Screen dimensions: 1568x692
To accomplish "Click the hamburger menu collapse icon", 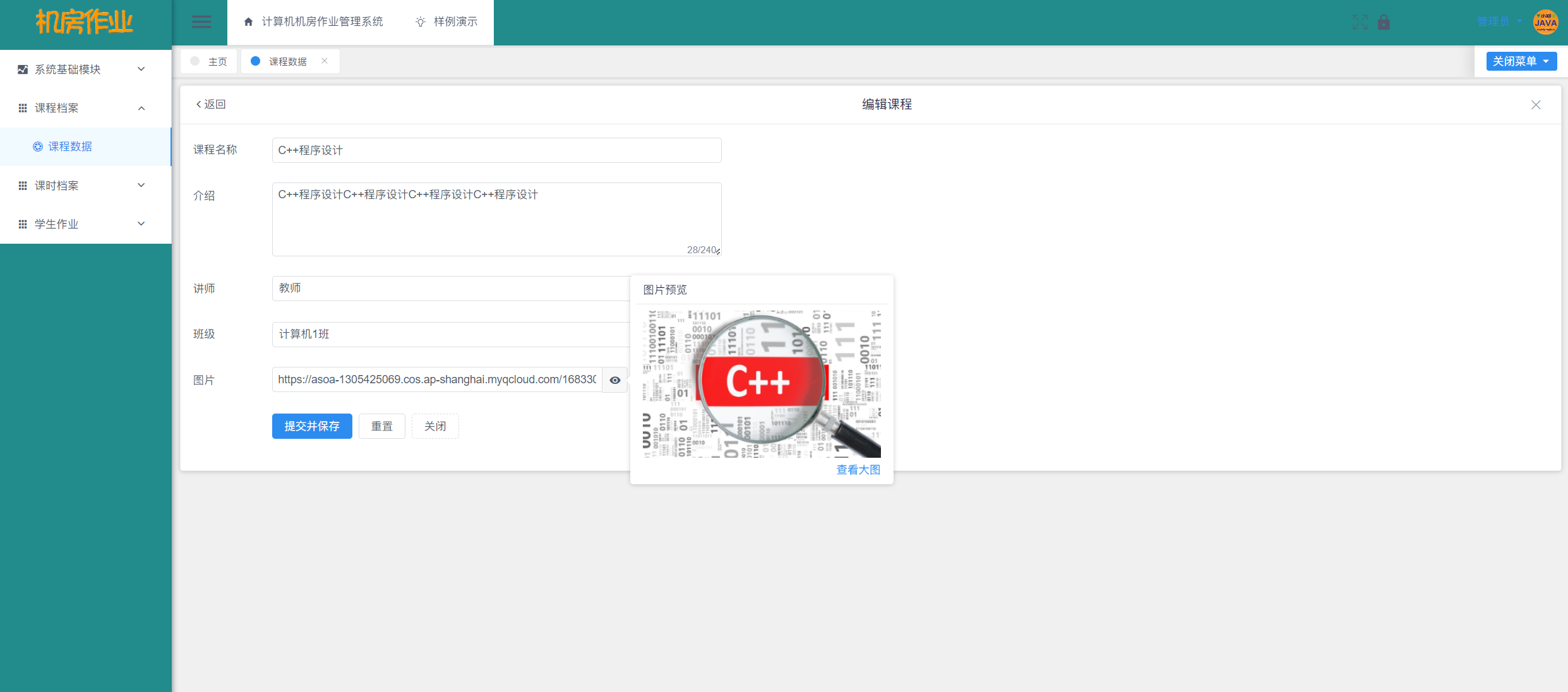I will 201,22.
